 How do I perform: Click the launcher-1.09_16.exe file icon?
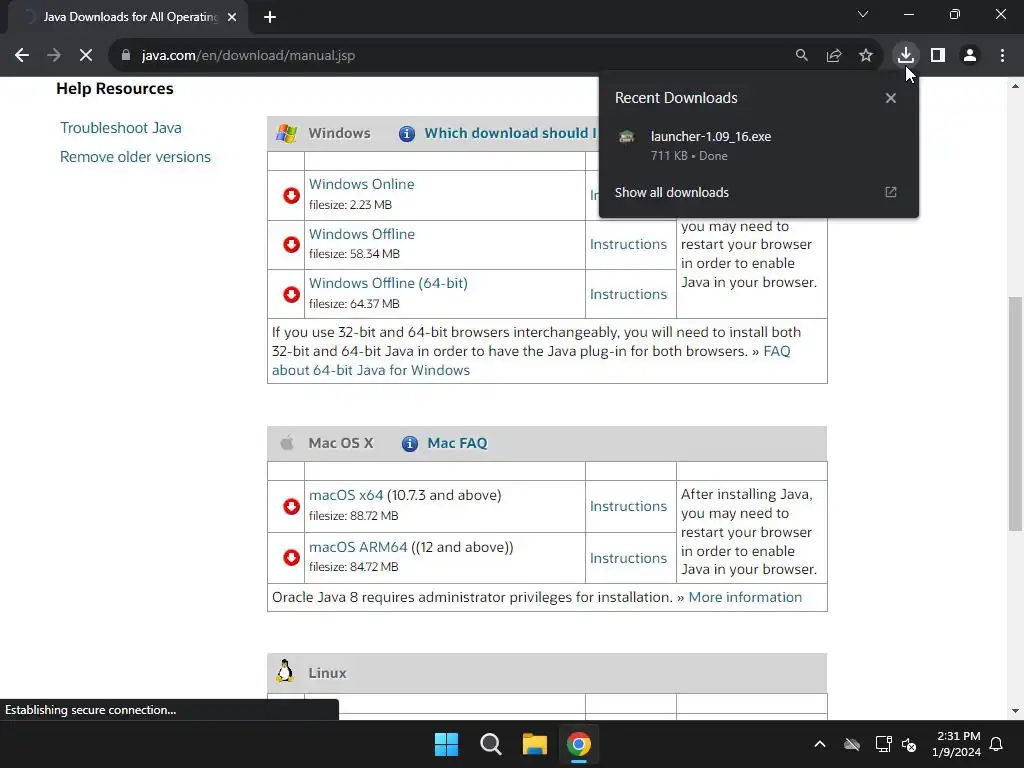point(627,136)
